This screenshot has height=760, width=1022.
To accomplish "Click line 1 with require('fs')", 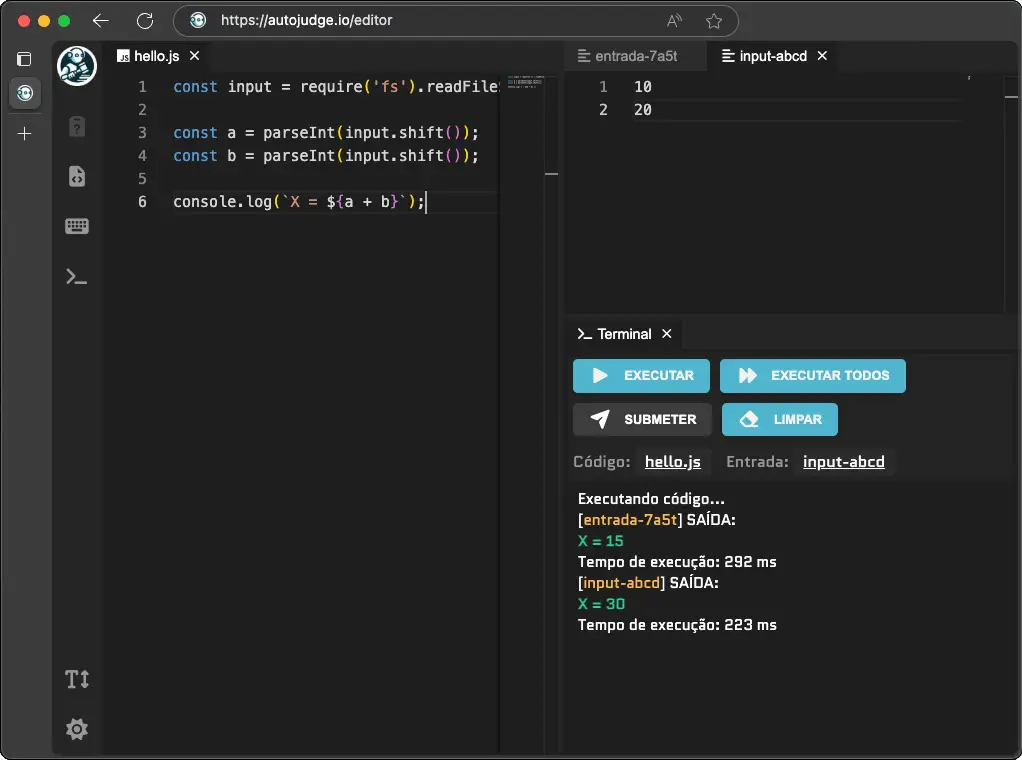I will (x=336, y=87).
